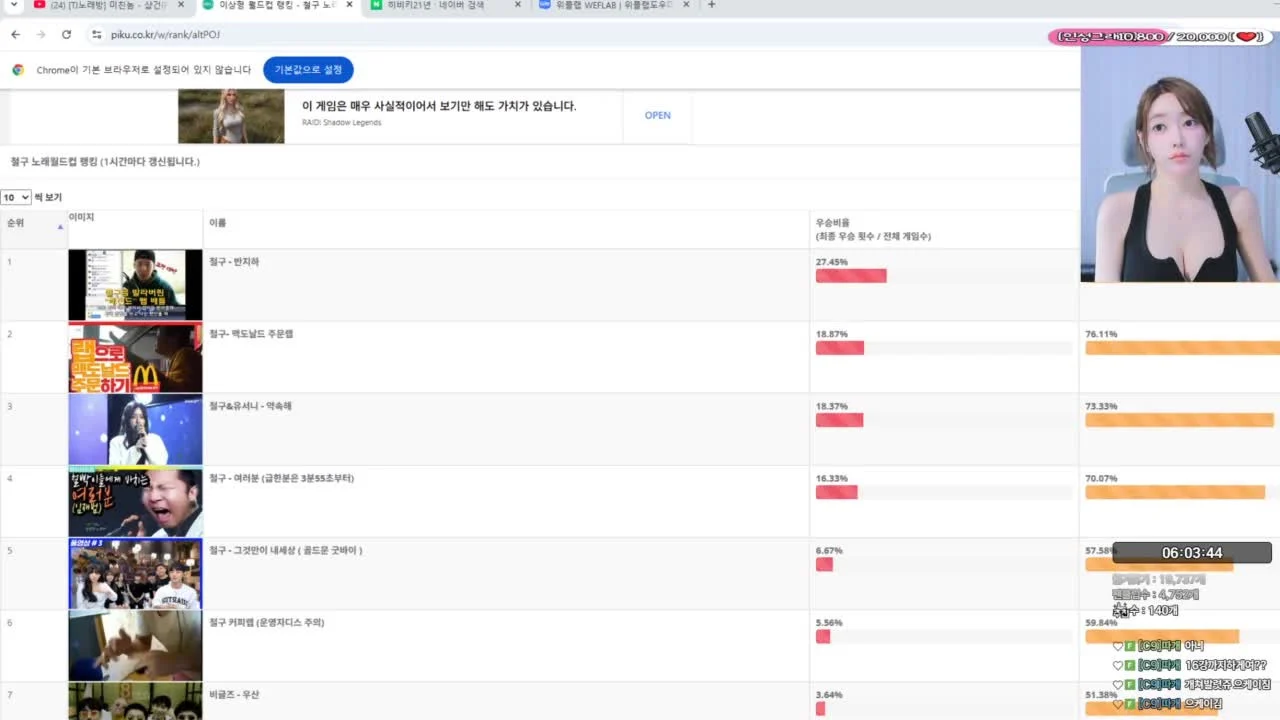This screenshot has width=1280, height=720.
Task: Open the RAID Shadow Legends ad via OPEN
Action: point(657,115)
